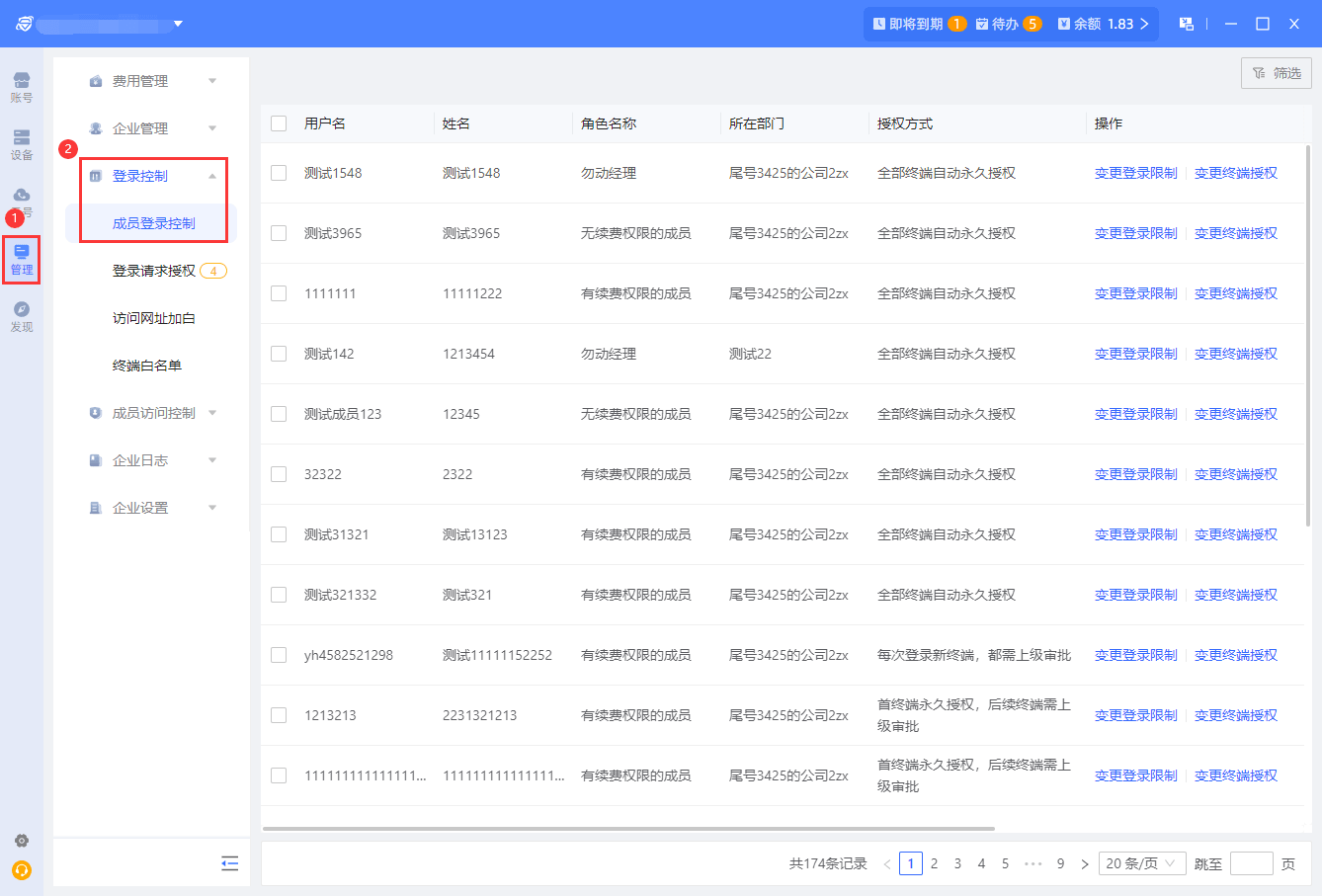
Task: Click the 跳至 page number input field
Action: (x=1251, y=863)
